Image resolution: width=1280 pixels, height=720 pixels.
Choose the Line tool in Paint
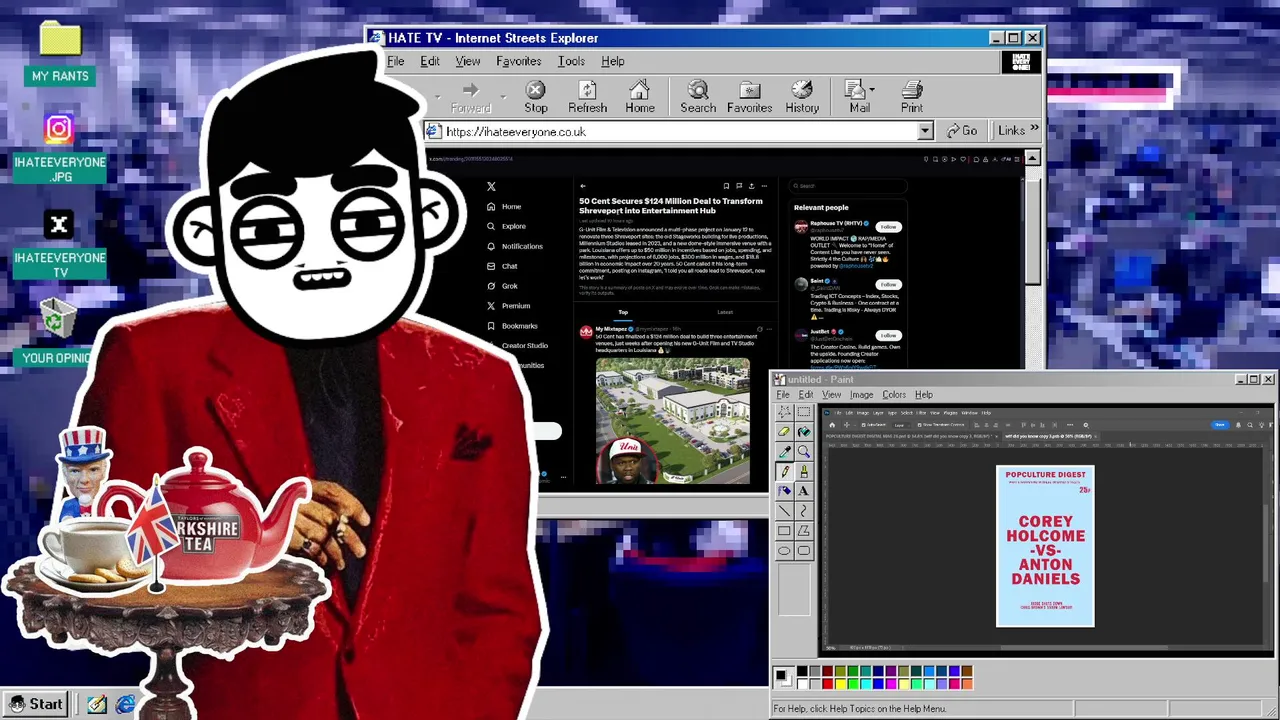point(784,510)
